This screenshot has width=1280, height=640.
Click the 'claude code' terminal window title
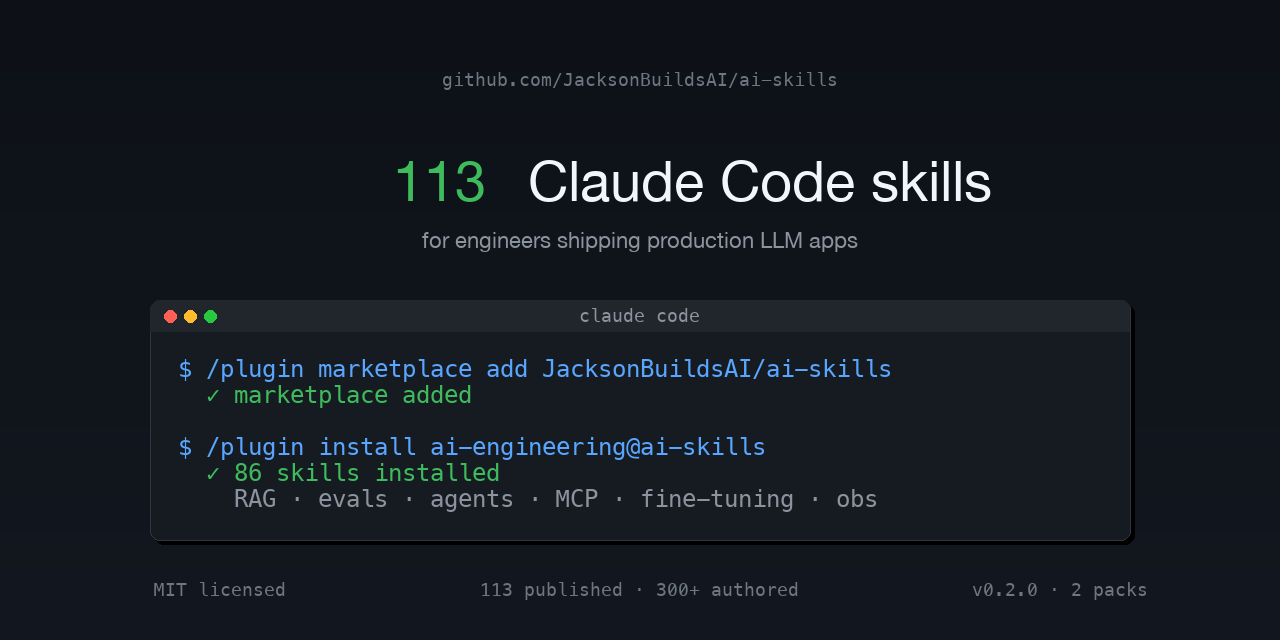(x=640, y=316)
